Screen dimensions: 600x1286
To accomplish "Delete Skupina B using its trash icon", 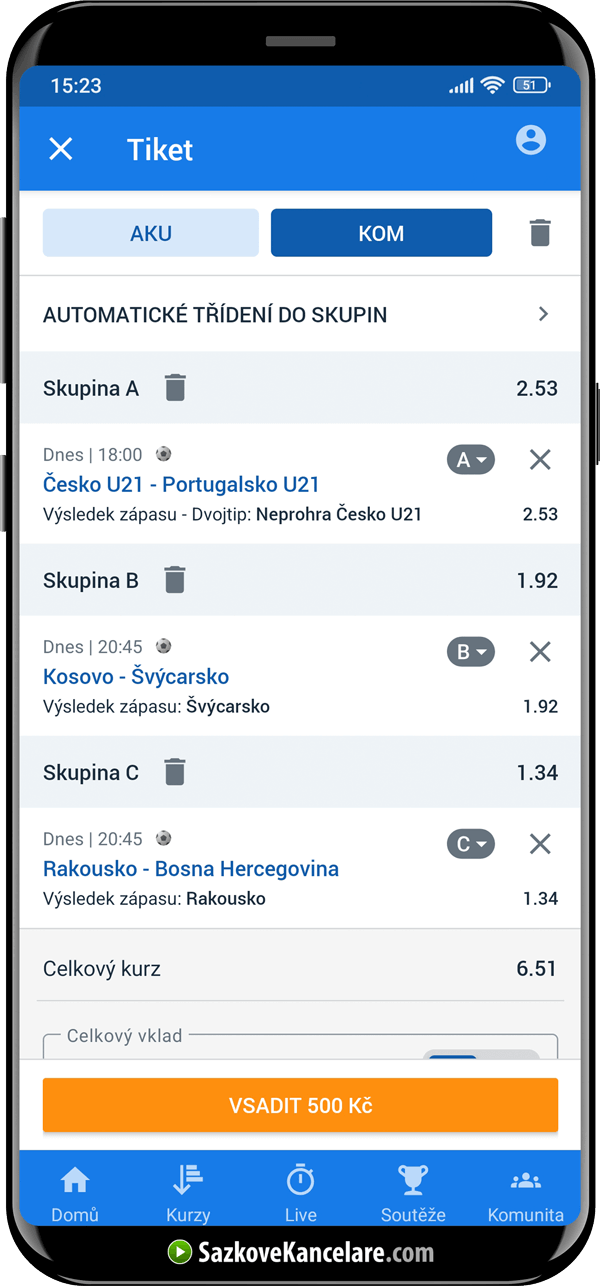I will [175, 579].
